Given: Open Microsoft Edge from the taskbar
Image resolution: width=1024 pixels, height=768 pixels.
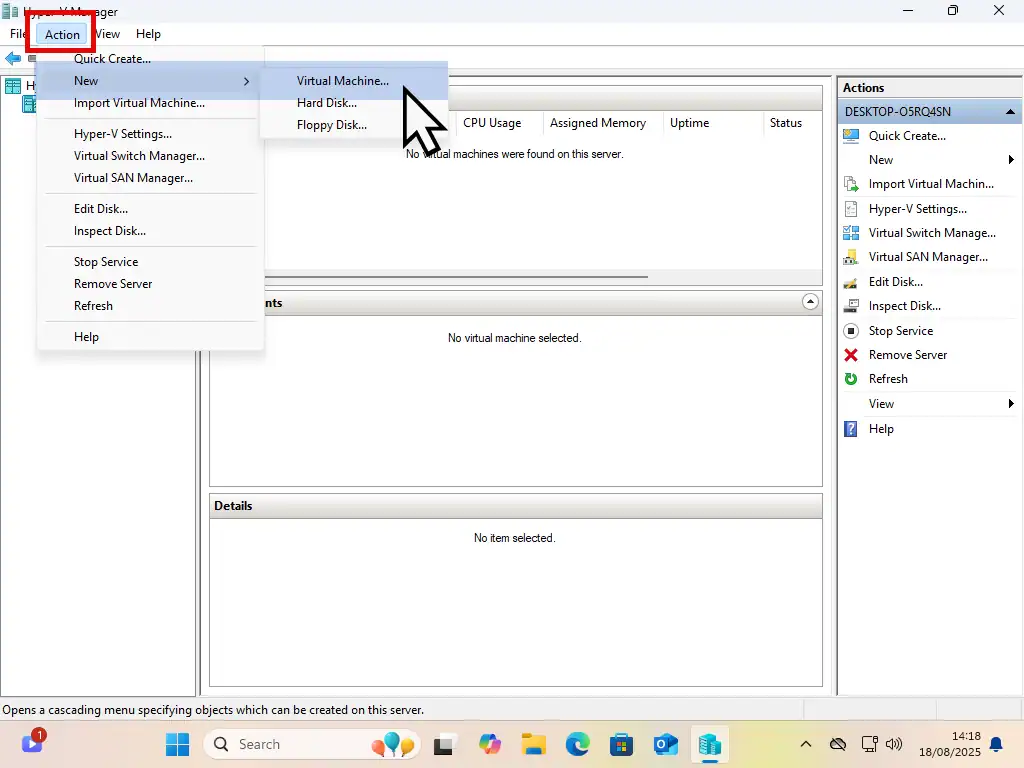Looking at the screenshot, I should point(578,744).
